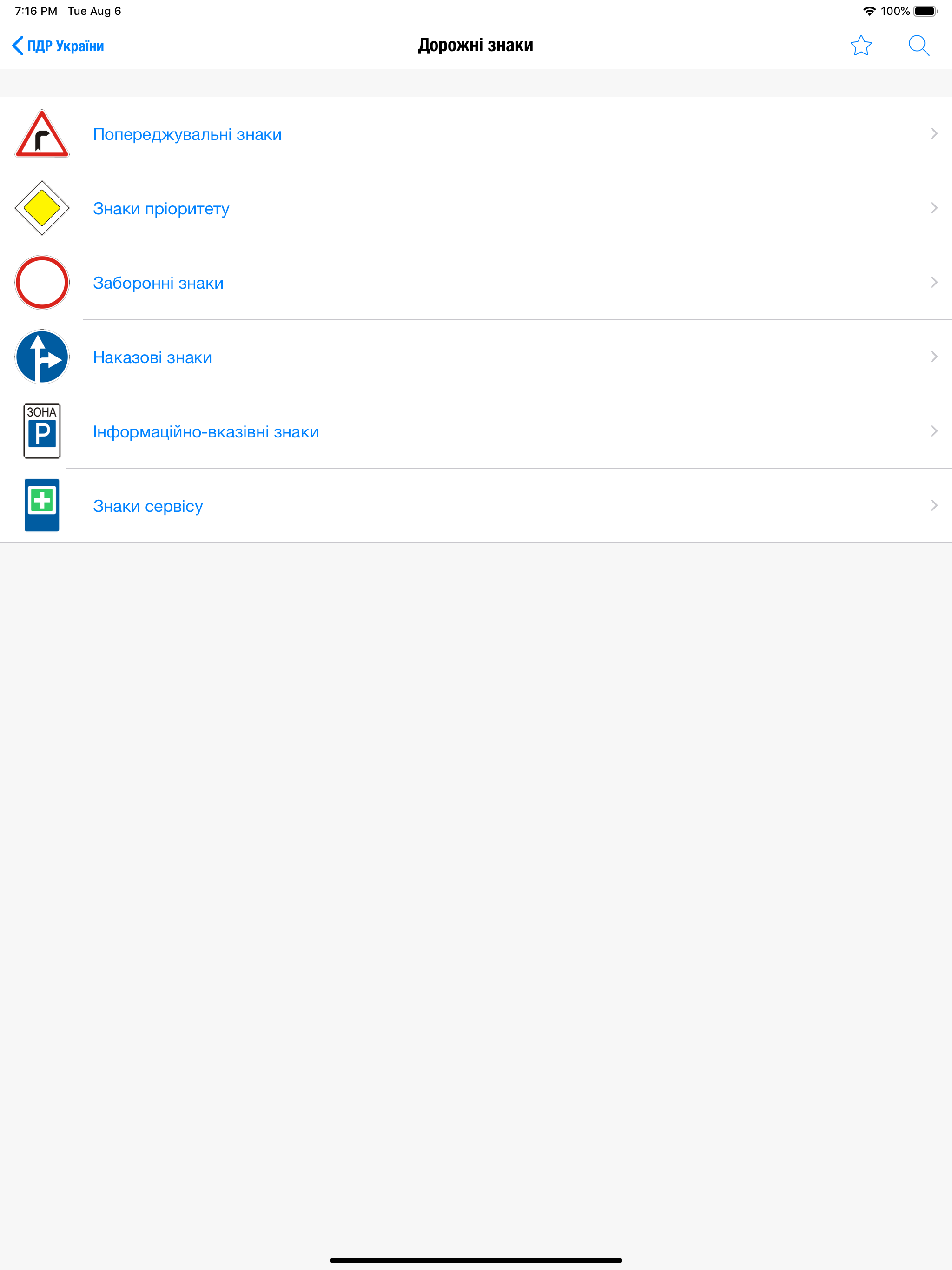Open Заборонні знаки category
The height and width of the screenshot is (1270, 952).
pyautogui.click(x=476, y=283)
